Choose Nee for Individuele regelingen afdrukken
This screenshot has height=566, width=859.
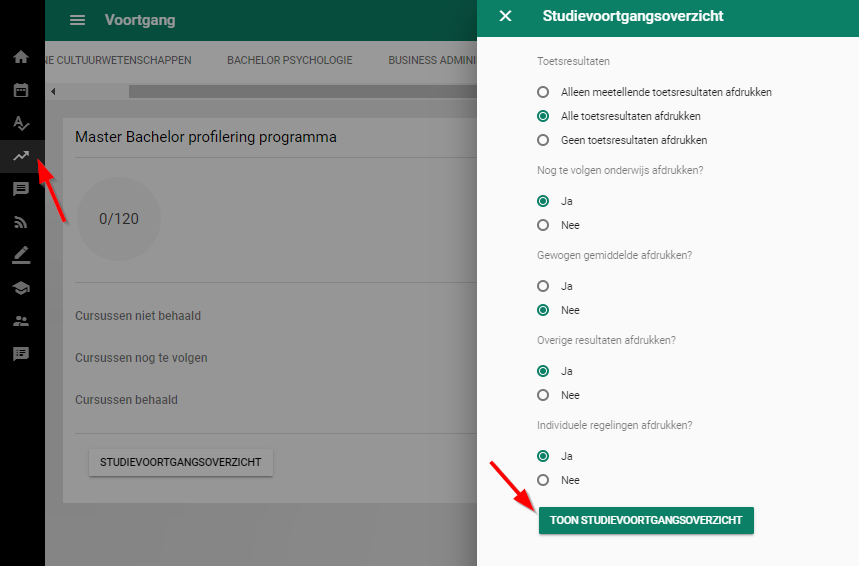point(558,480)
